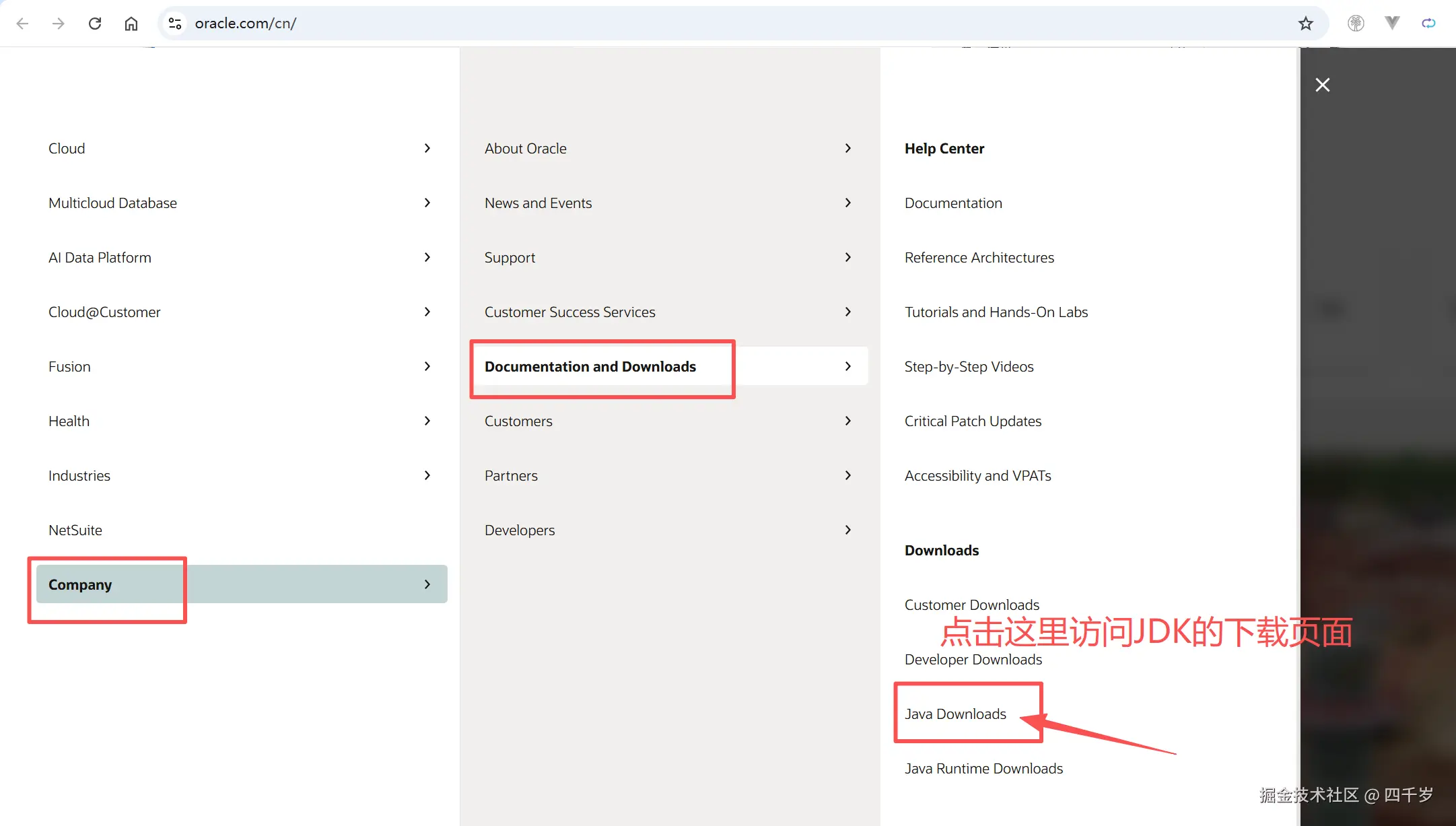The height and width of the screenshot is (826, 1456).
Task: Open the Critical Patch Updates link
Action: click(973, 421)
